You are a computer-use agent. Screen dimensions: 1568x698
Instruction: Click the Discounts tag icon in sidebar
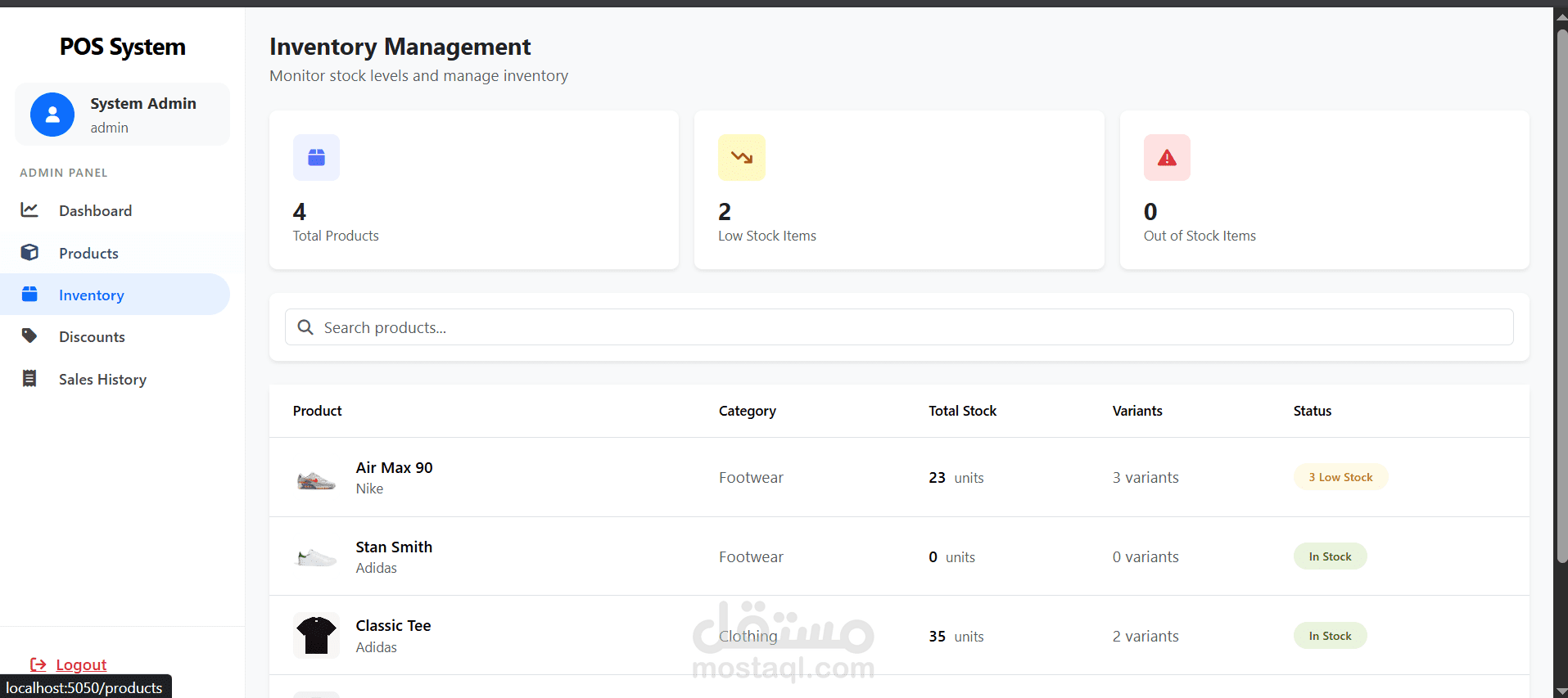[x=29, y=336]
